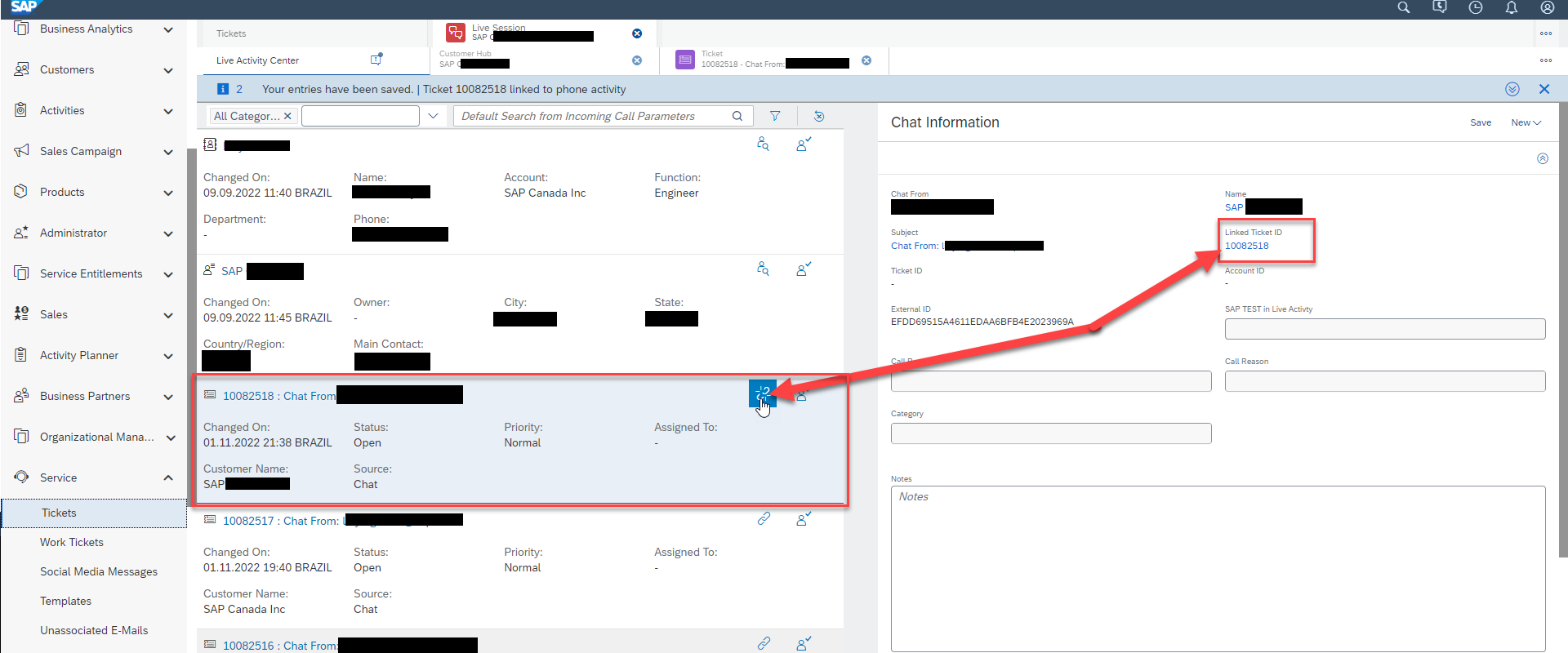This screenshot has width=1568, height=653.
Task: Click link icon on ticket 10082516 row
Action: pyautogui.click(x=764, y=643)
